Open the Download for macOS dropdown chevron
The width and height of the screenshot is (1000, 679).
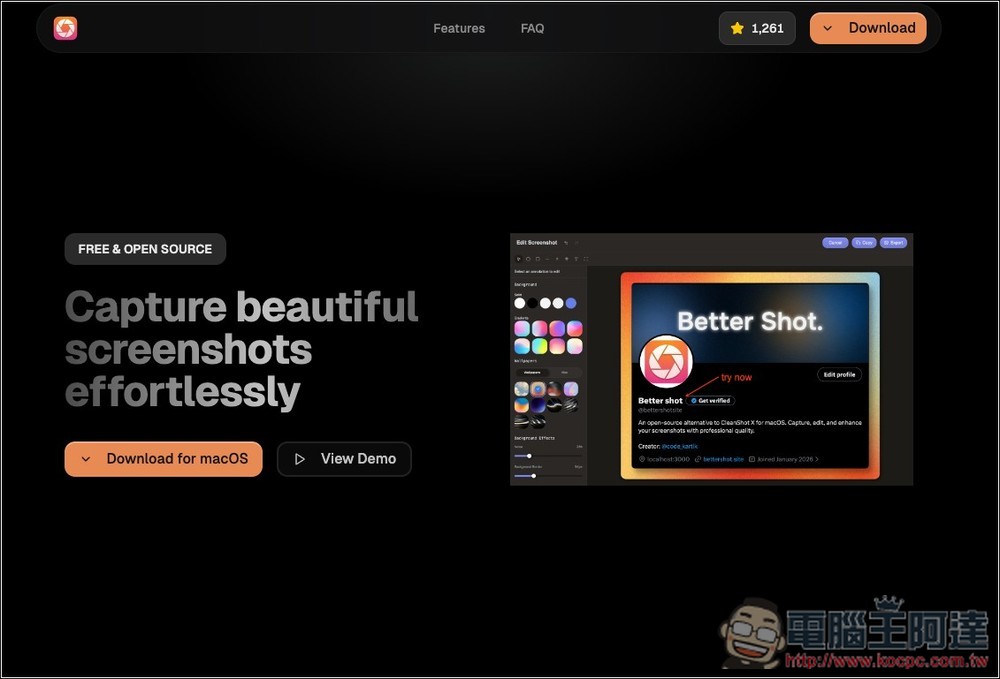tap(86, 459)
